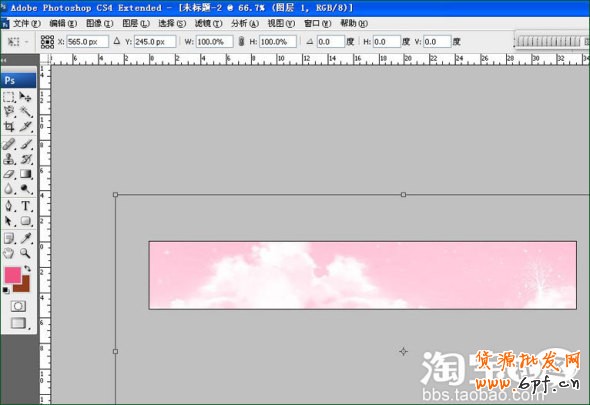Swap foreground and background colors arrow

point(27,268)
